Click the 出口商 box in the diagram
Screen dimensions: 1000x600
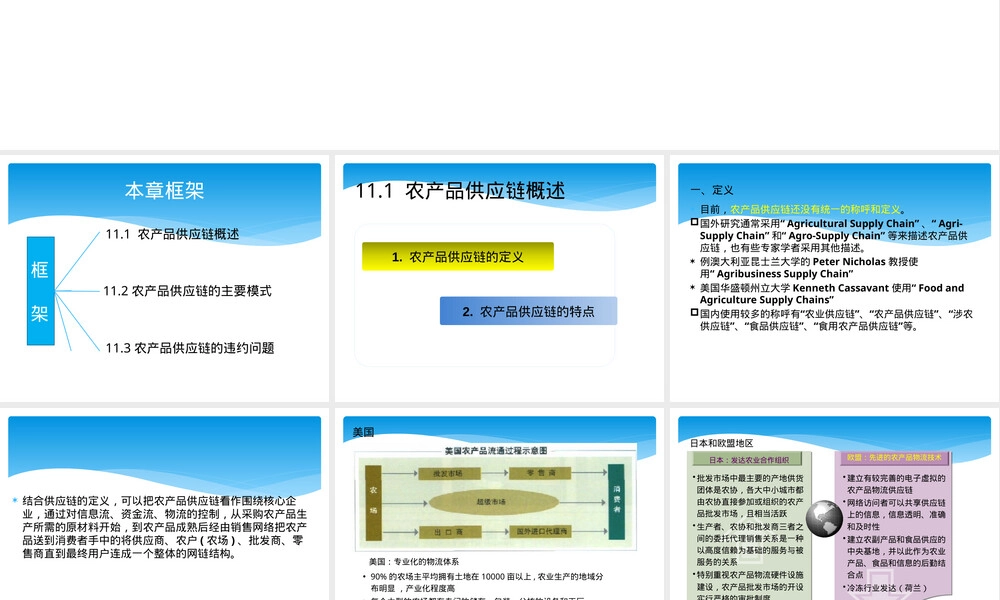pyautogui.click(x=449, y=532)
